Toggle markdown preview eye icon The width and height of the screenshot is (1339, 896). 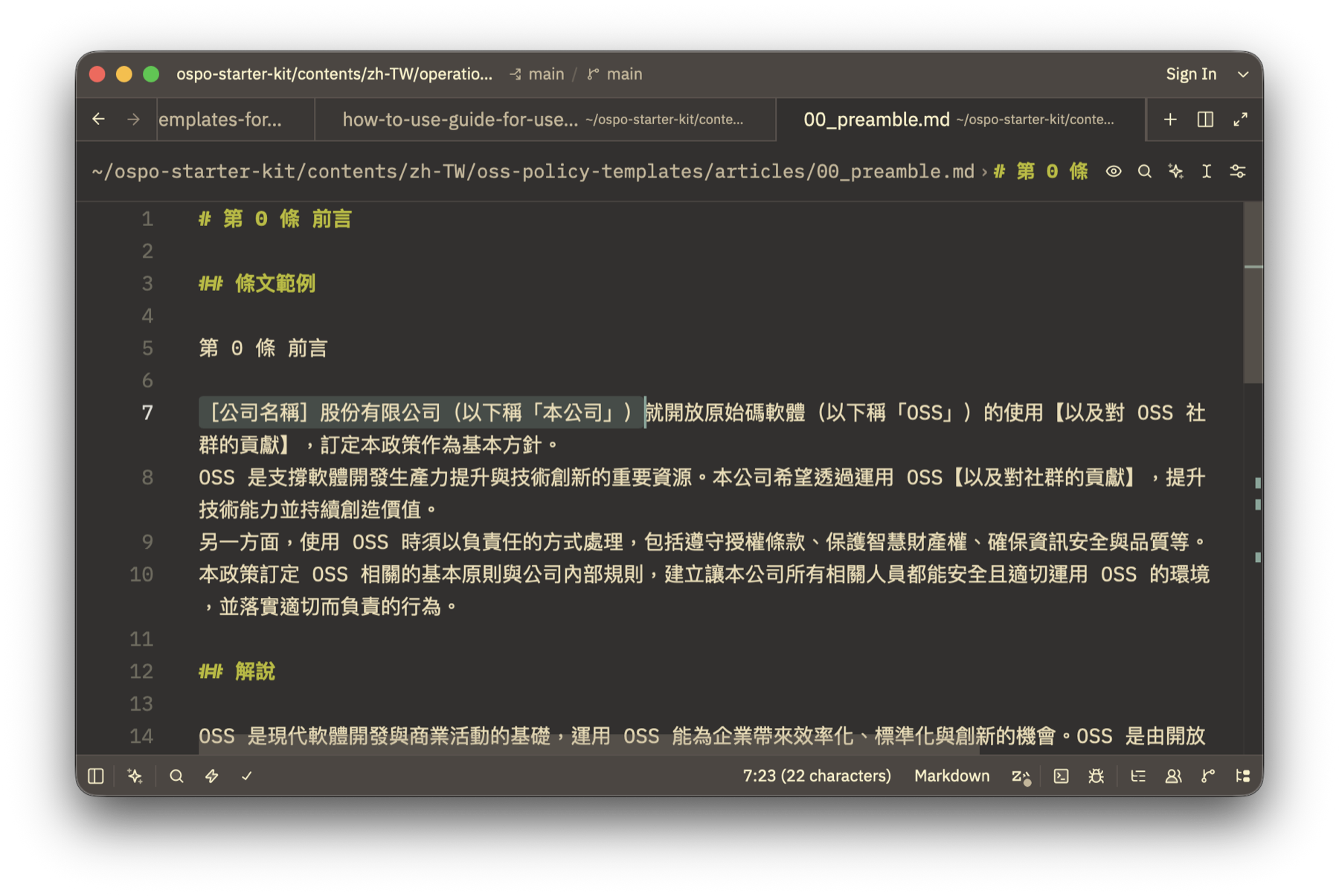coord(1114,172)
